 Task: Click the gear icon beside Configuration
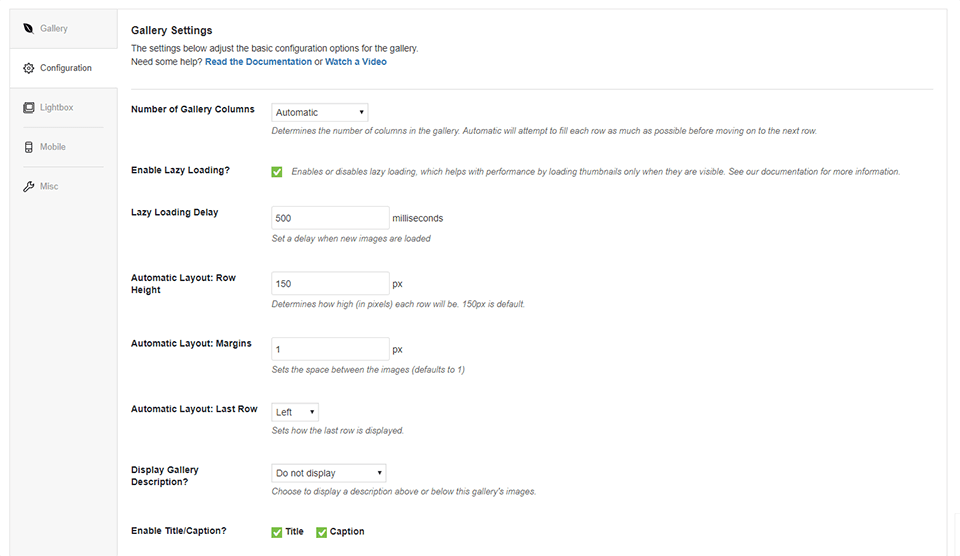[29, 68]
